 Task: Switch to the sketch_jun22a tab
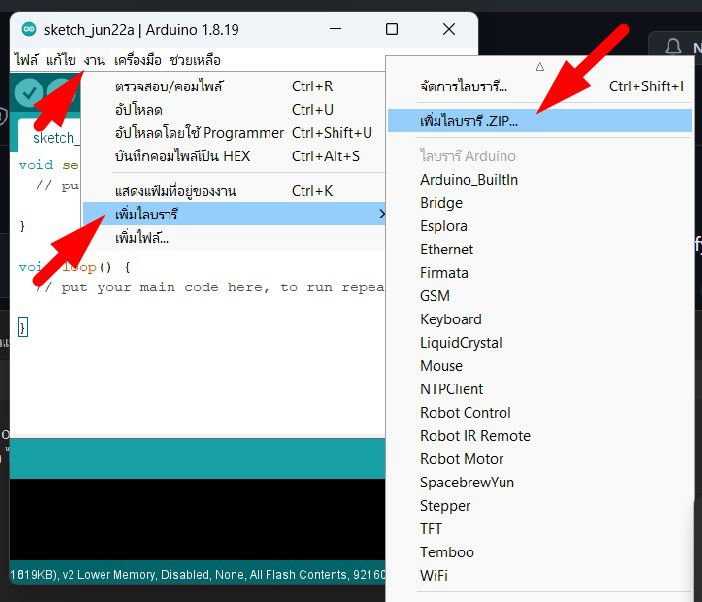[55, 138]
